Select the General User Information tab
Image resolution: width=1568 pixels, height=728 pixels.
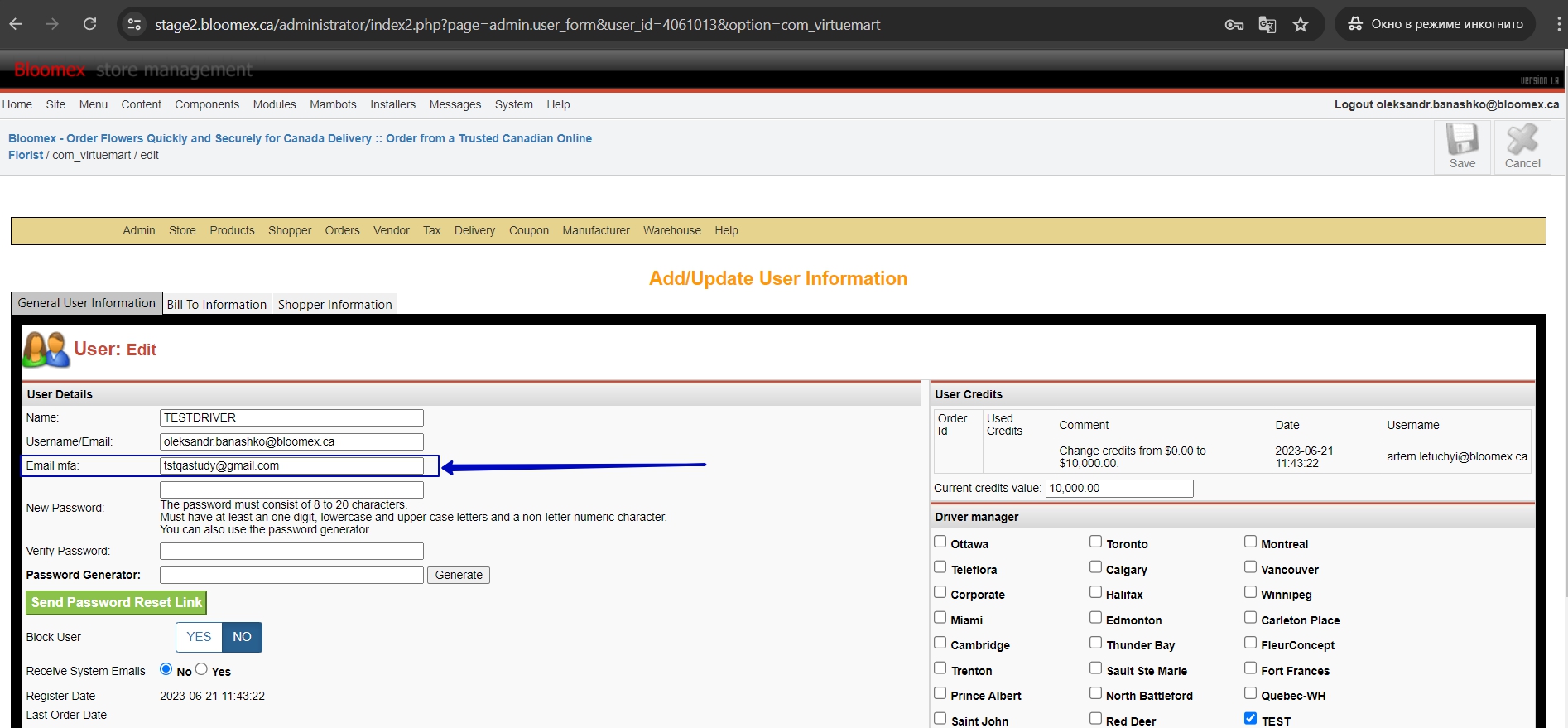pyautogui.click(x=86, y=303)
